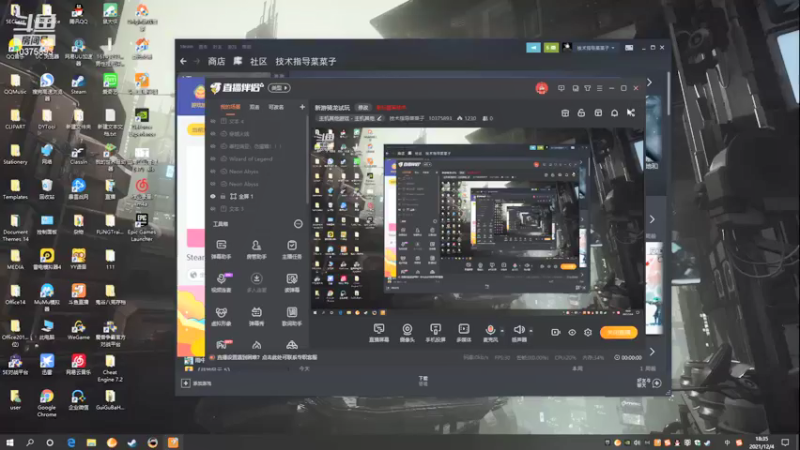The height and width of the screenshot is (450, 800).
Task: Open 主播任务 tool in the toolbox
Action: 291,249
